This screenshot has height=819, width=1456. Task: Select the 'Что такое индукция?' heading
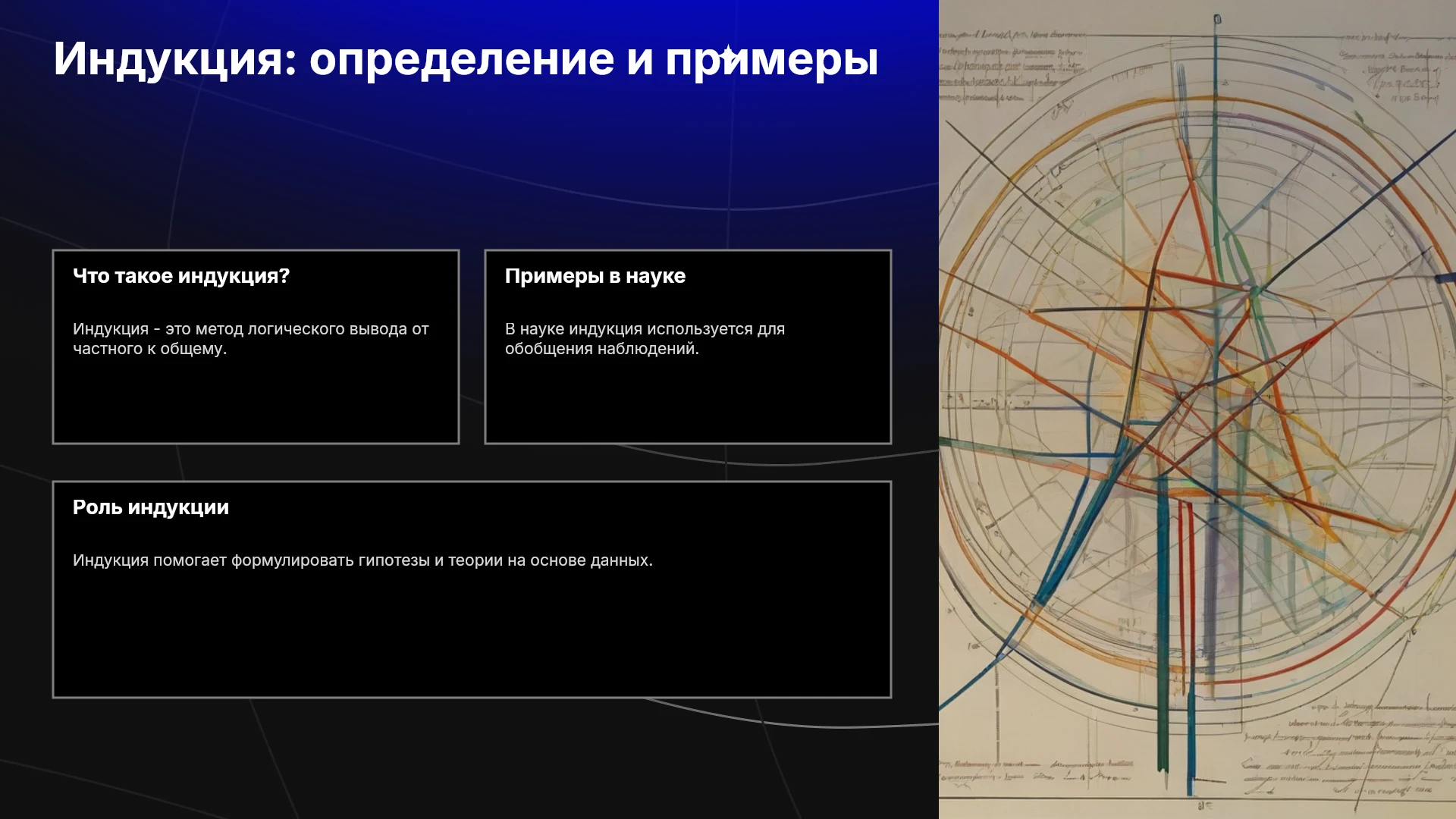click(181, 276)
